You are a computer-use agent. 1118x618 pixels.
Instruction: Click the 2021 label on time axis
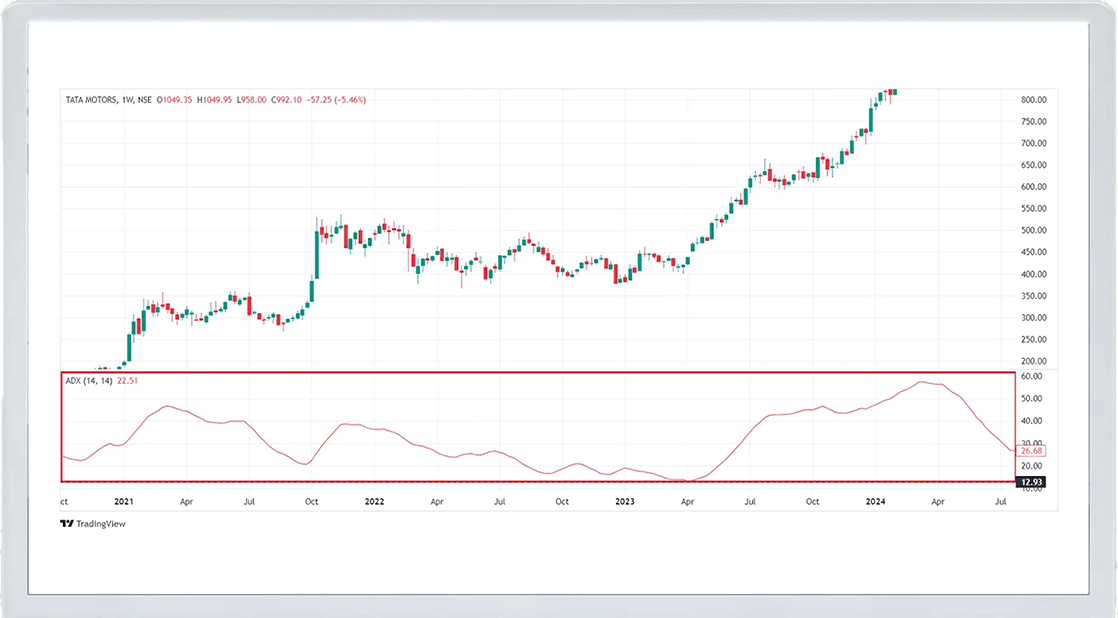pyautogui.click(x=124, y=500)
